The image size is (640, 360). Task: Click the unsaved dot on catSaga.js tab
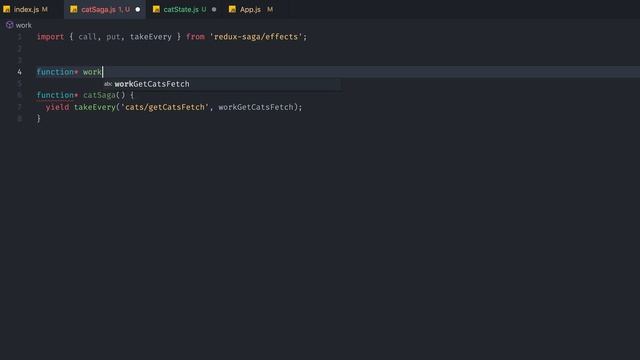138,9
